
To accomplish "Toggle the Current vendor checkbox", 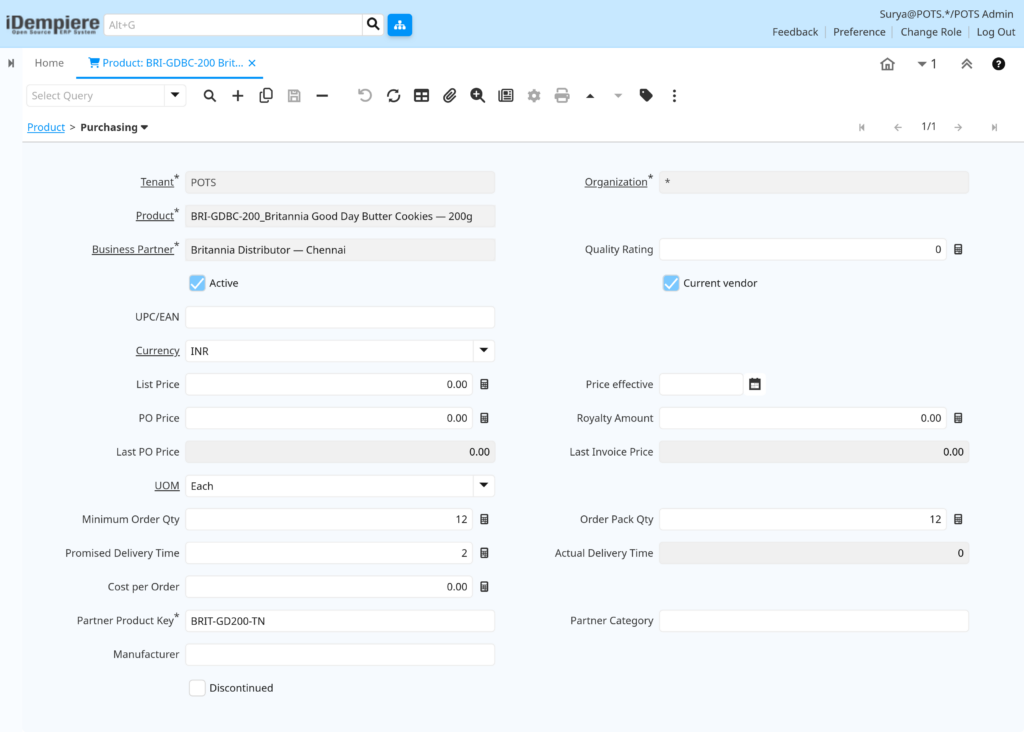I will 671,283.
